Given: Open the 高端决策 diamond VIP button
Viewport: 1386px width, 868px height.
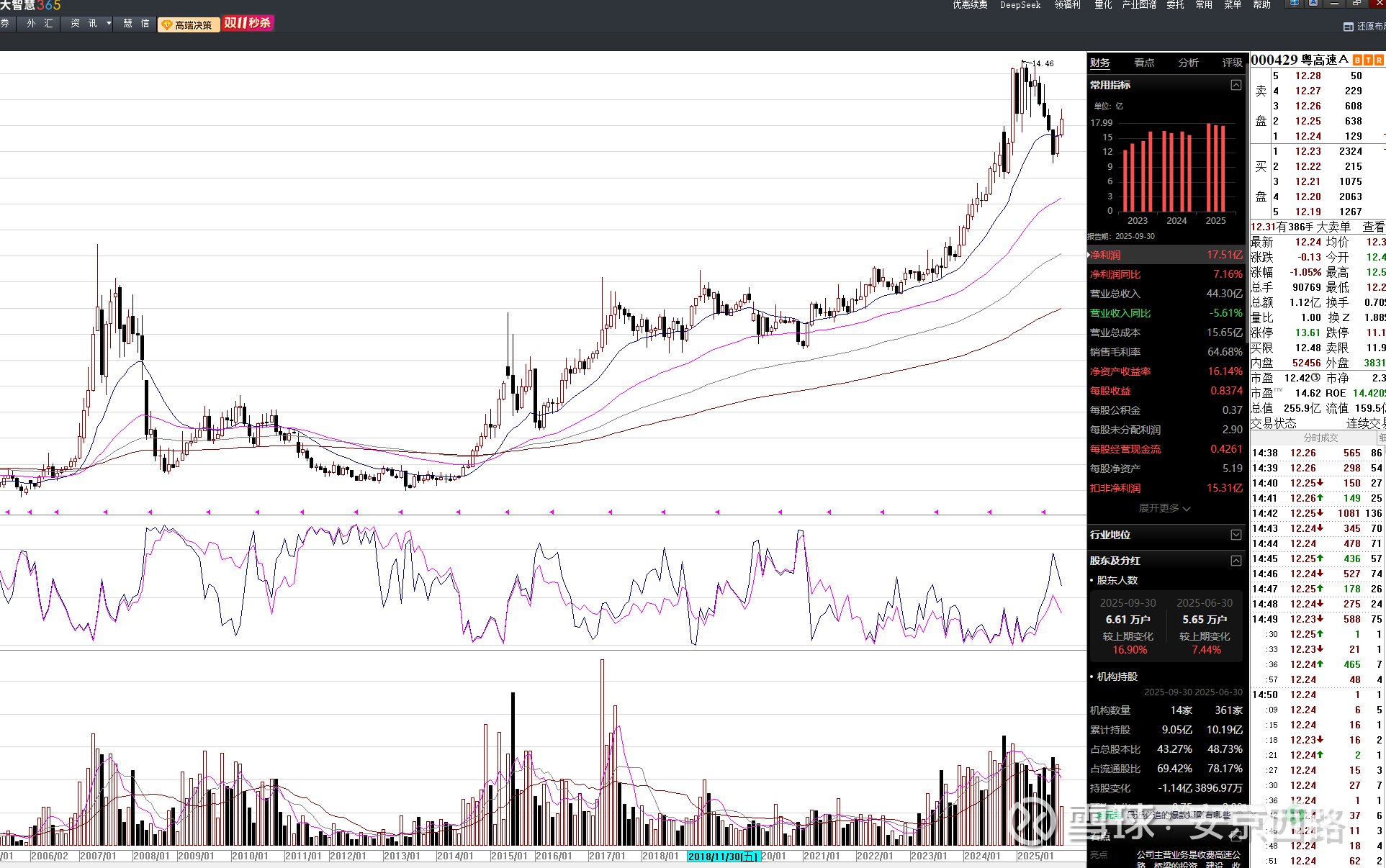Looking at the screenshot, I should [x=188, y=24].
